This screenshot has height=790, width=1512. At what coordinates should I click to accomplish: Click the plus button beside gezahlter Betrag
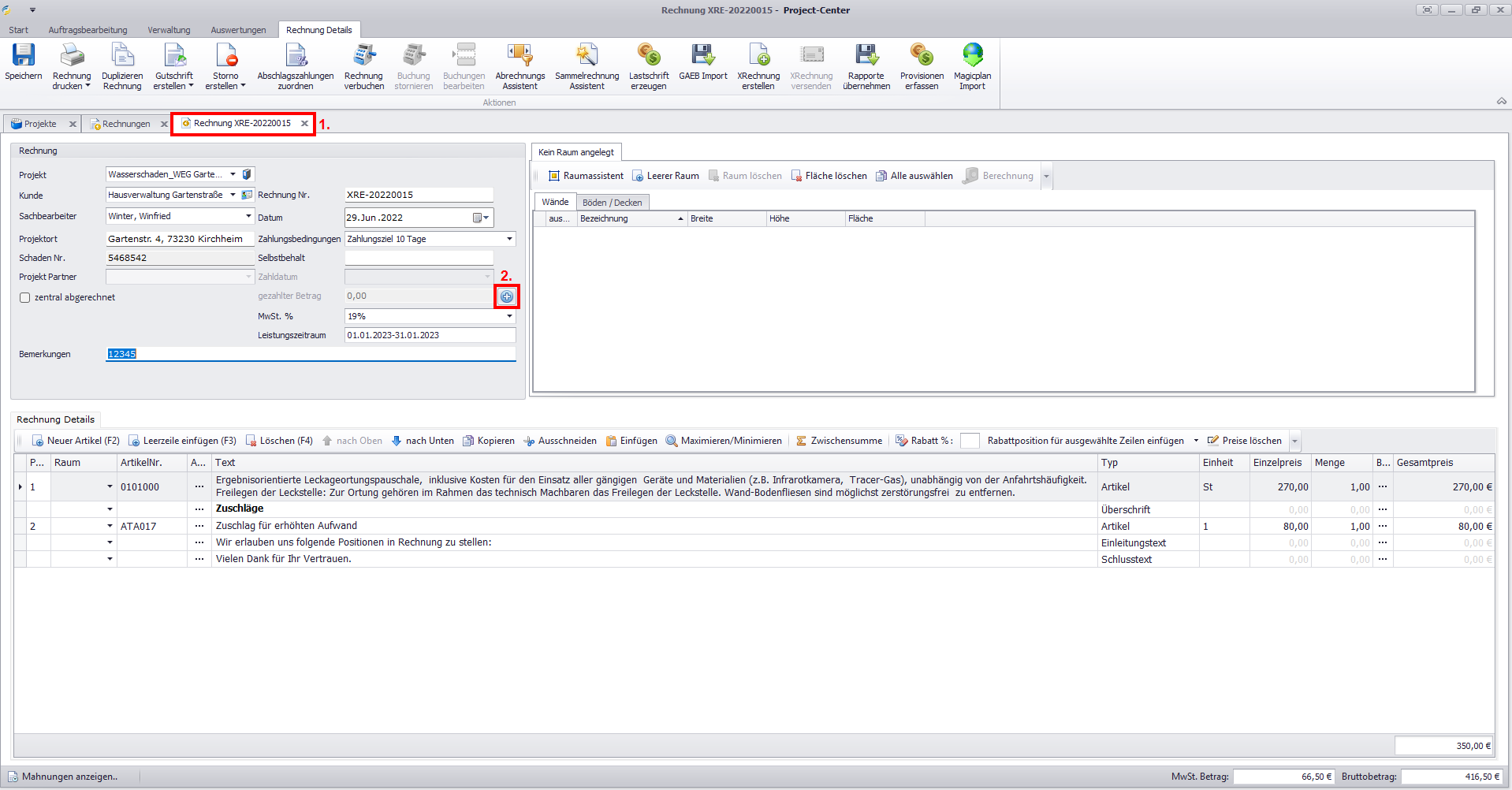(507, 296)
